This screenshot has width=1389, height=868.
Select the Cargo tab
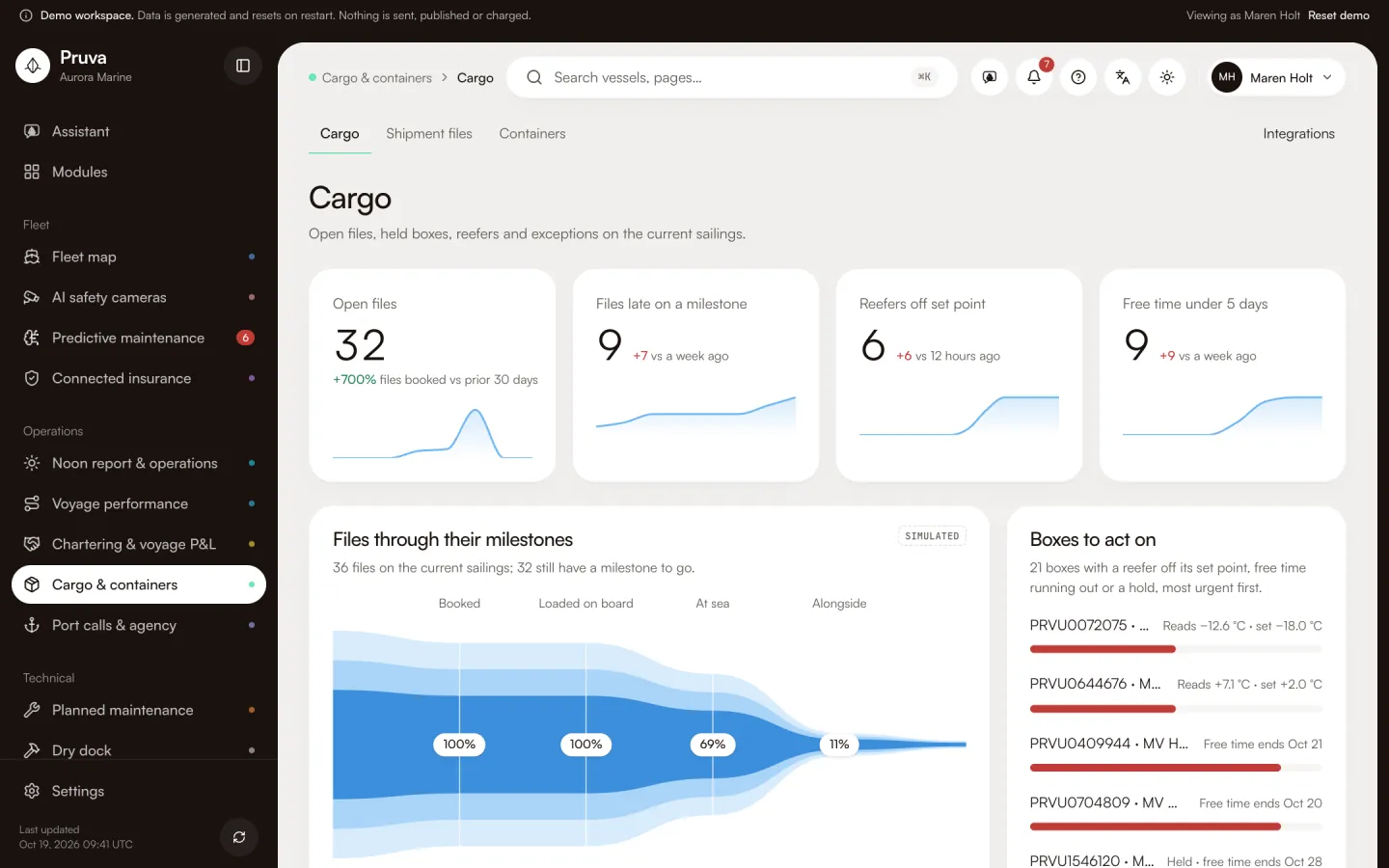pyautogui.click(x=340, y=134)
